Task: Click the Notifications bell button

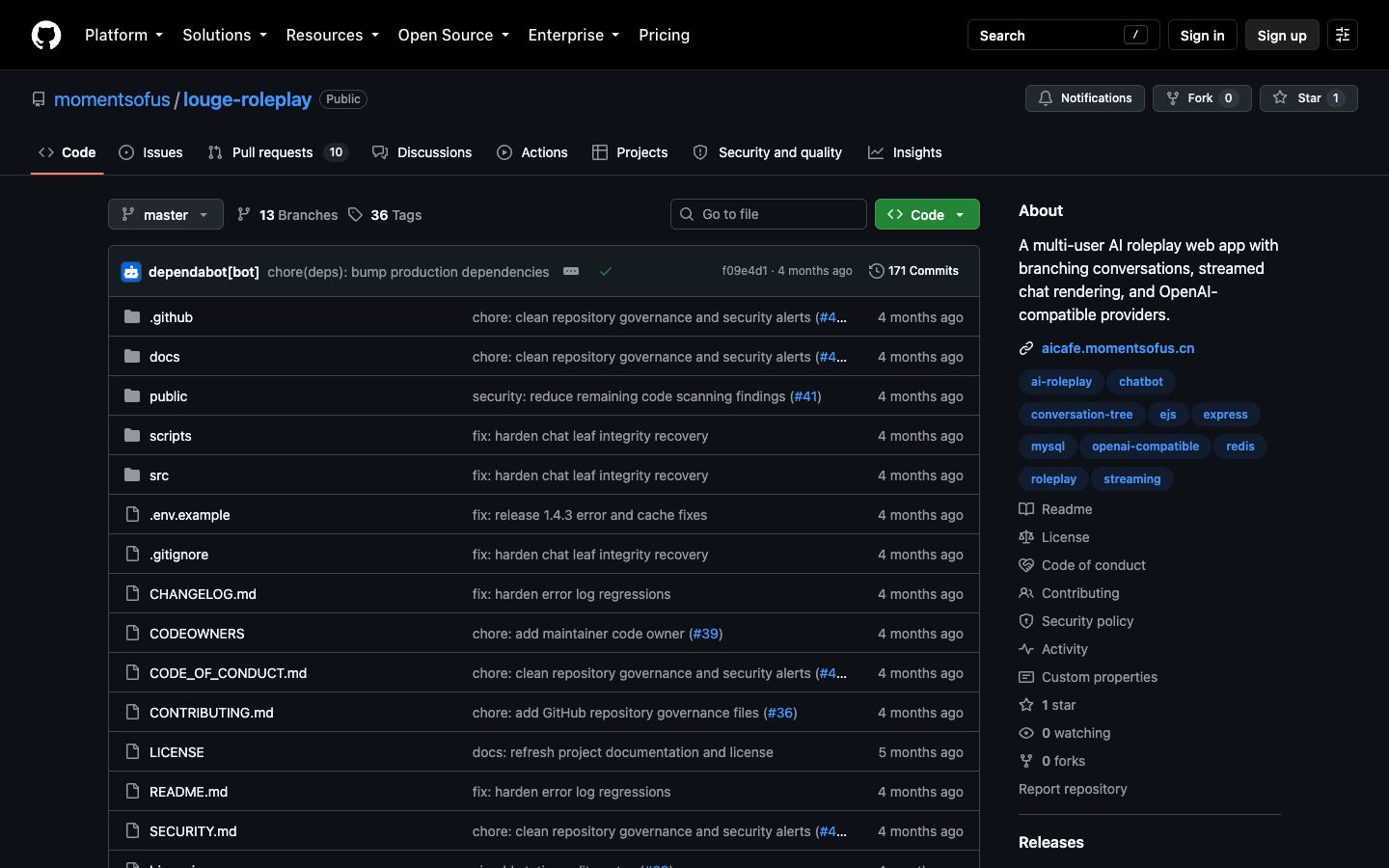Action: (1085, 98)
